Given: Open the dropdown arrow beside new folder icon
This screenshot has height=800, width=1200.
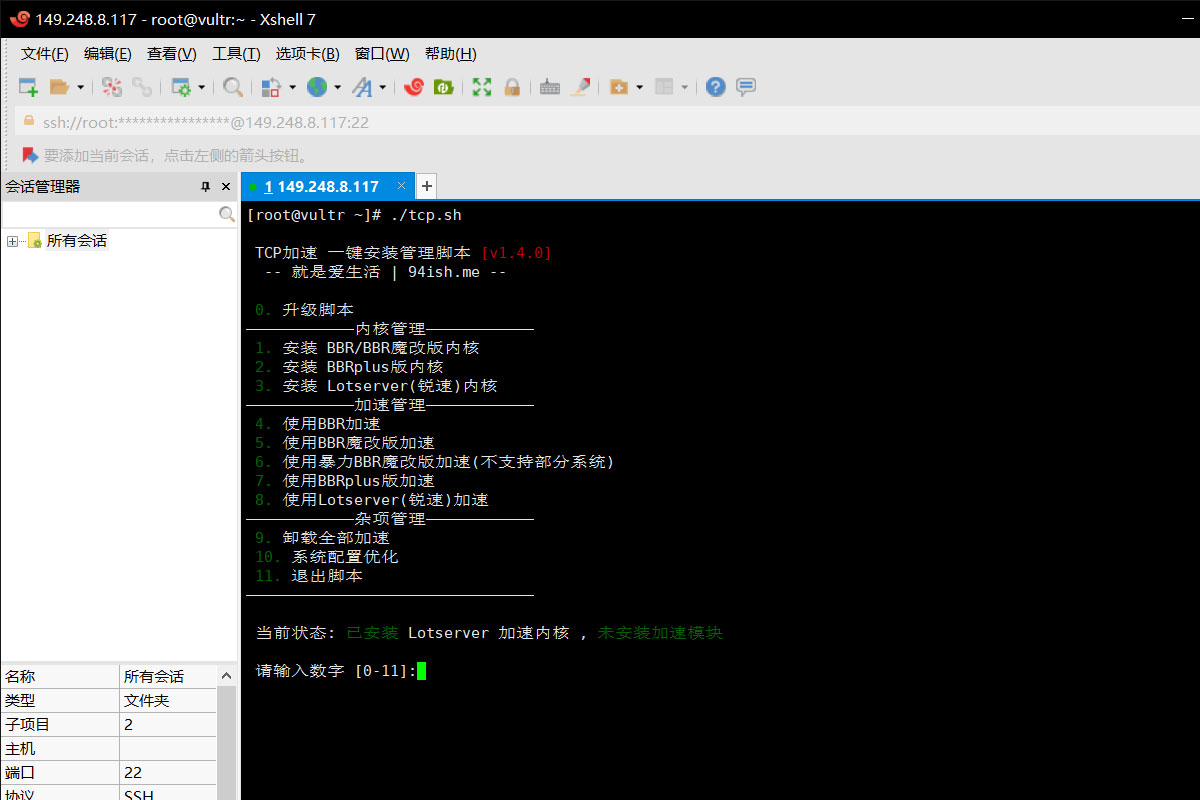Looking at the screenshot, I should point(639,87).
